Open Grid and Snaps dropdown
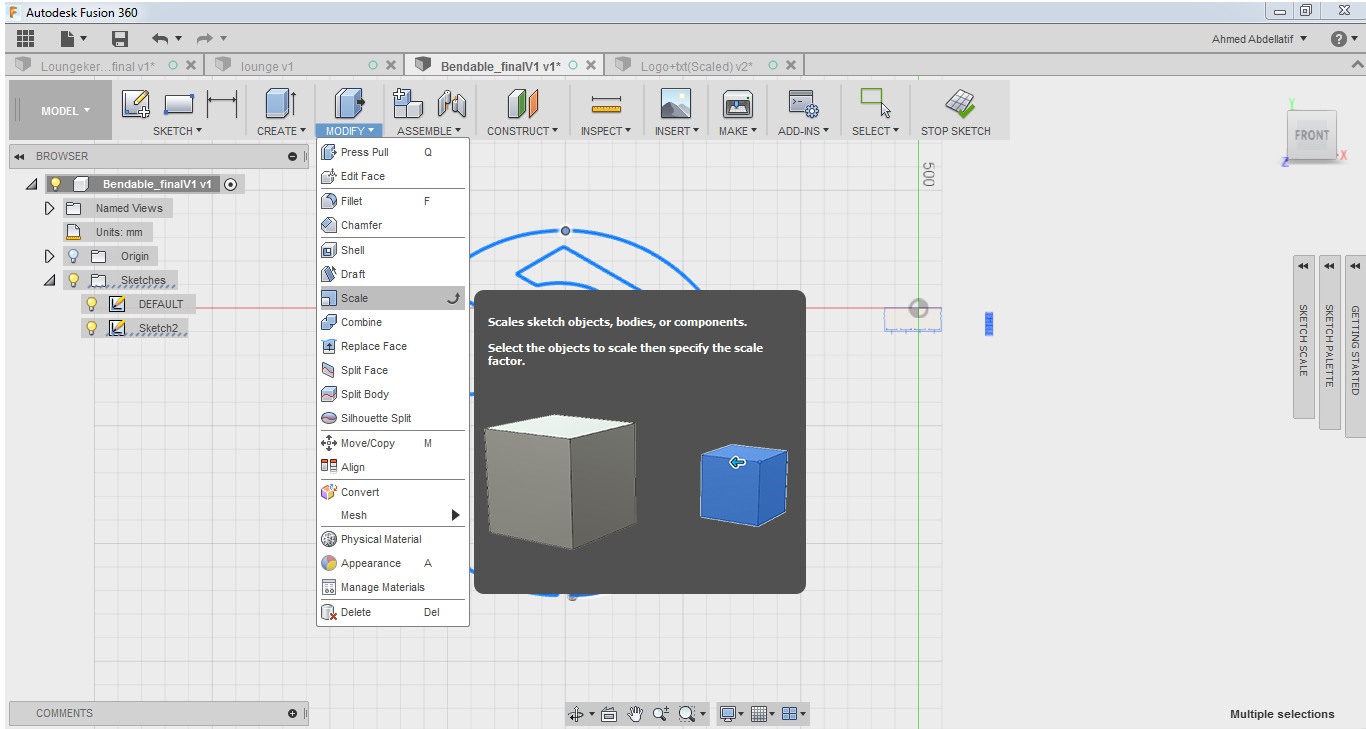The width and height of the screenshot is (1366, 729). point(763,714)
